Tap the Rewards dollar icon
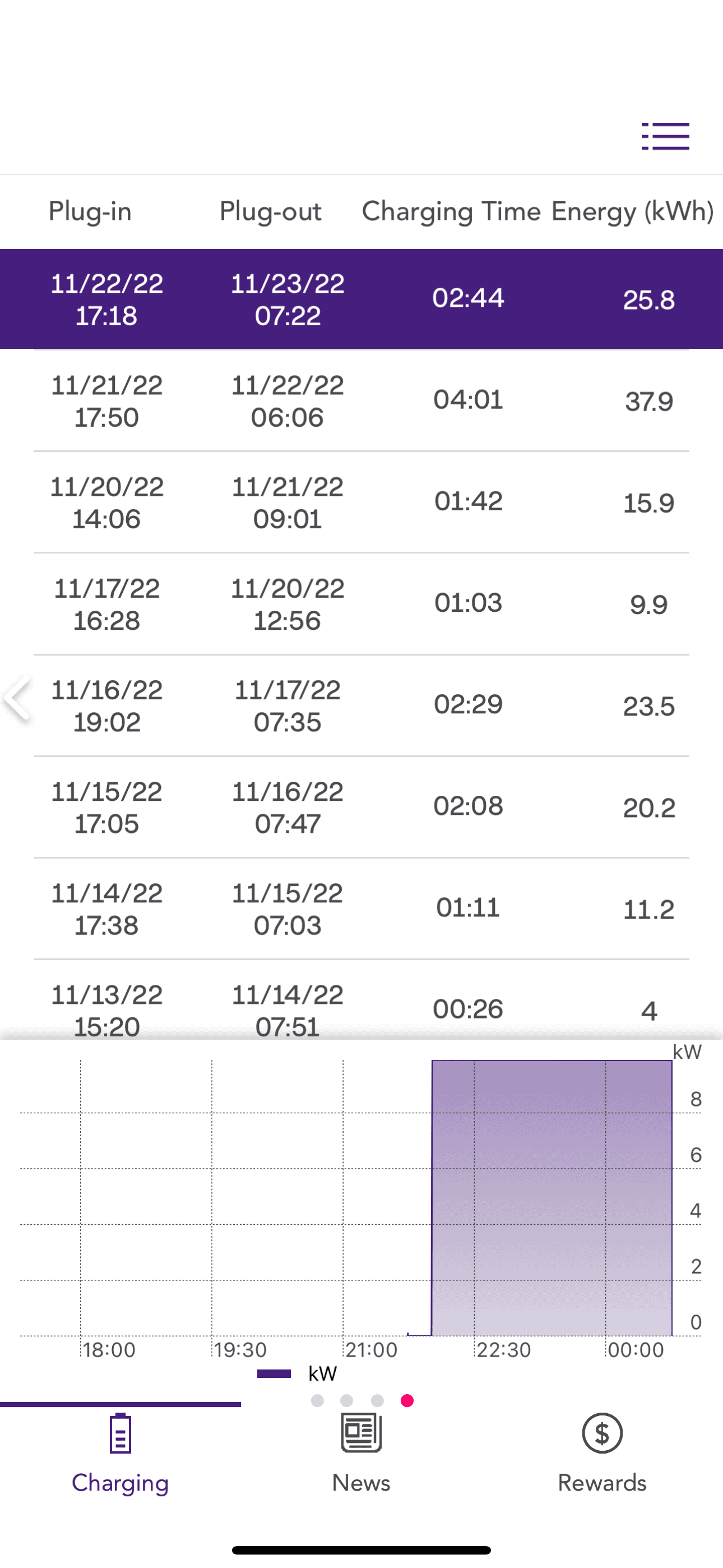 coord(602,1433)
